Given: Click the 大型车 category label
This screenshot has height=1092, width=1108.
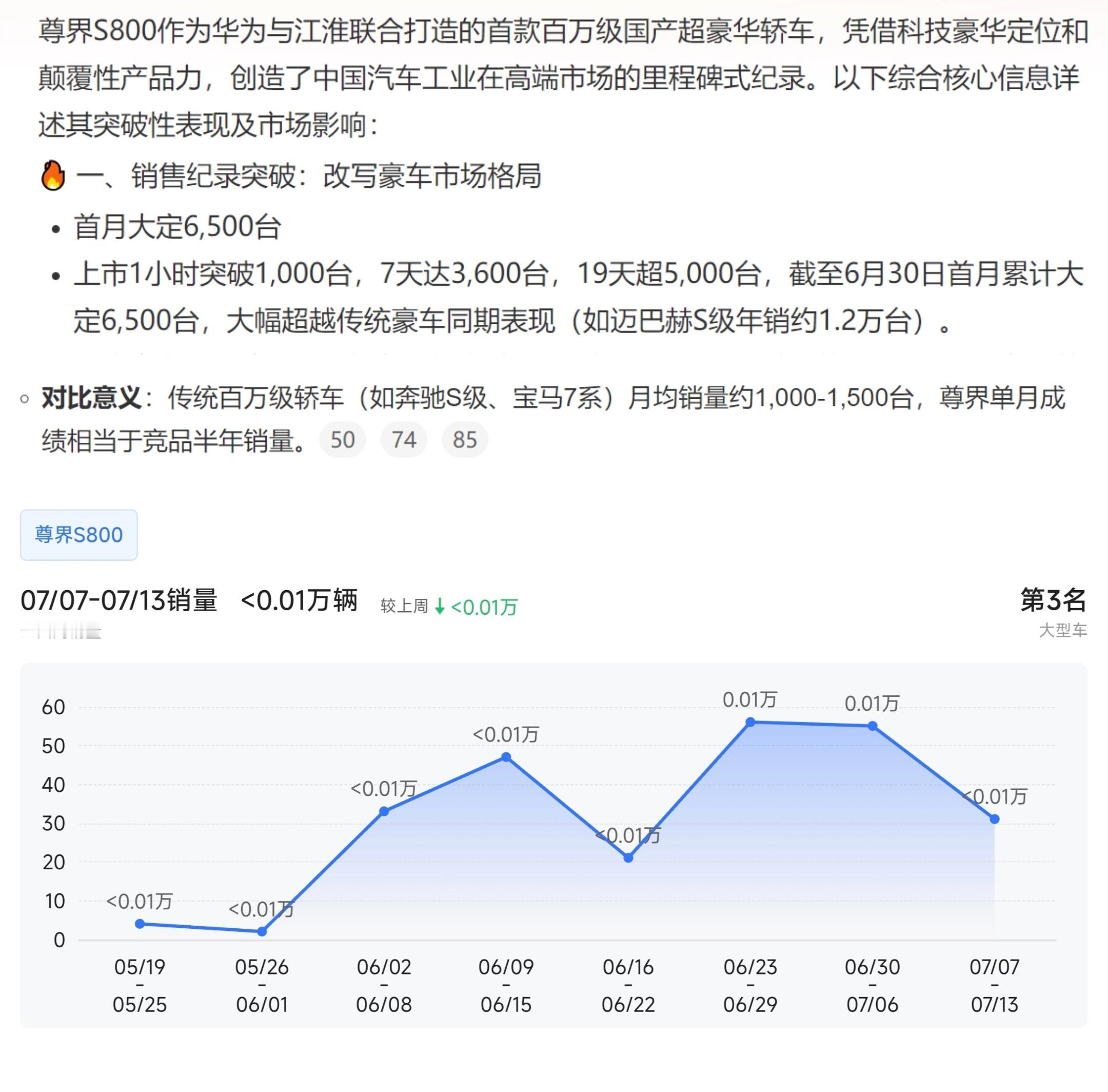Looking at the screenshot, I should (1063, 630).
